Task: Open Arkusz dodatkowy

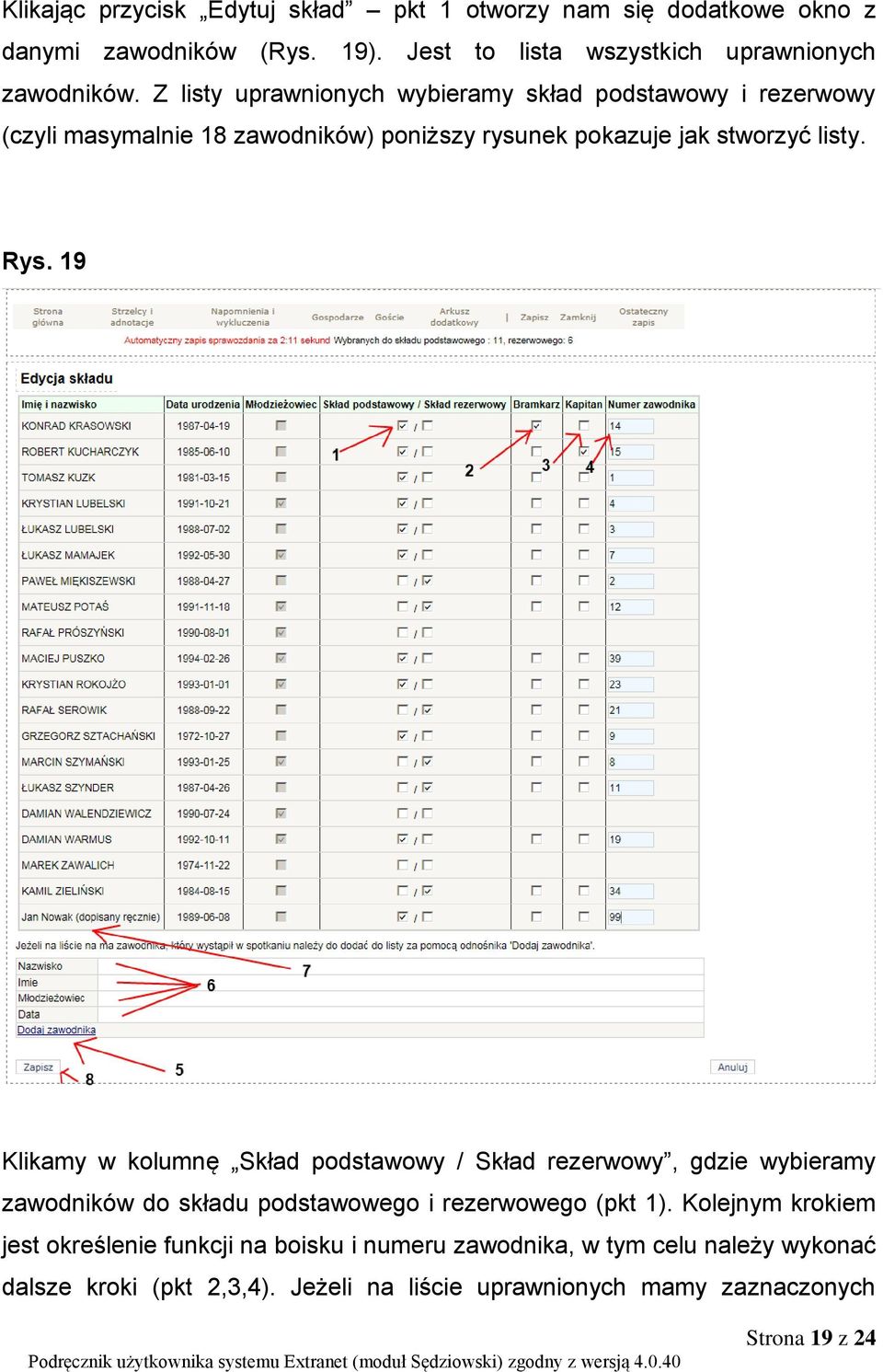Action: [x=454, y=317]
